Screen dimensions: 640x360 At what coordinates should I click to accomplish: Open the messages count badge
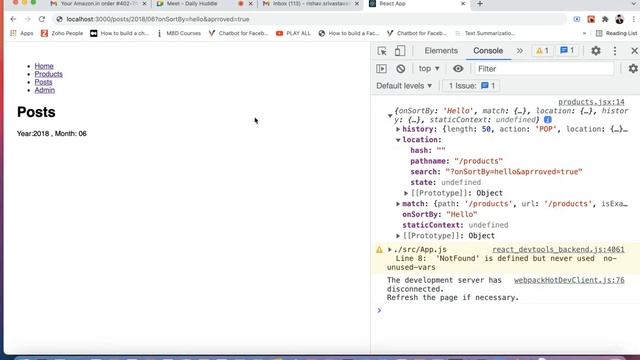click(x=567, y=51)
